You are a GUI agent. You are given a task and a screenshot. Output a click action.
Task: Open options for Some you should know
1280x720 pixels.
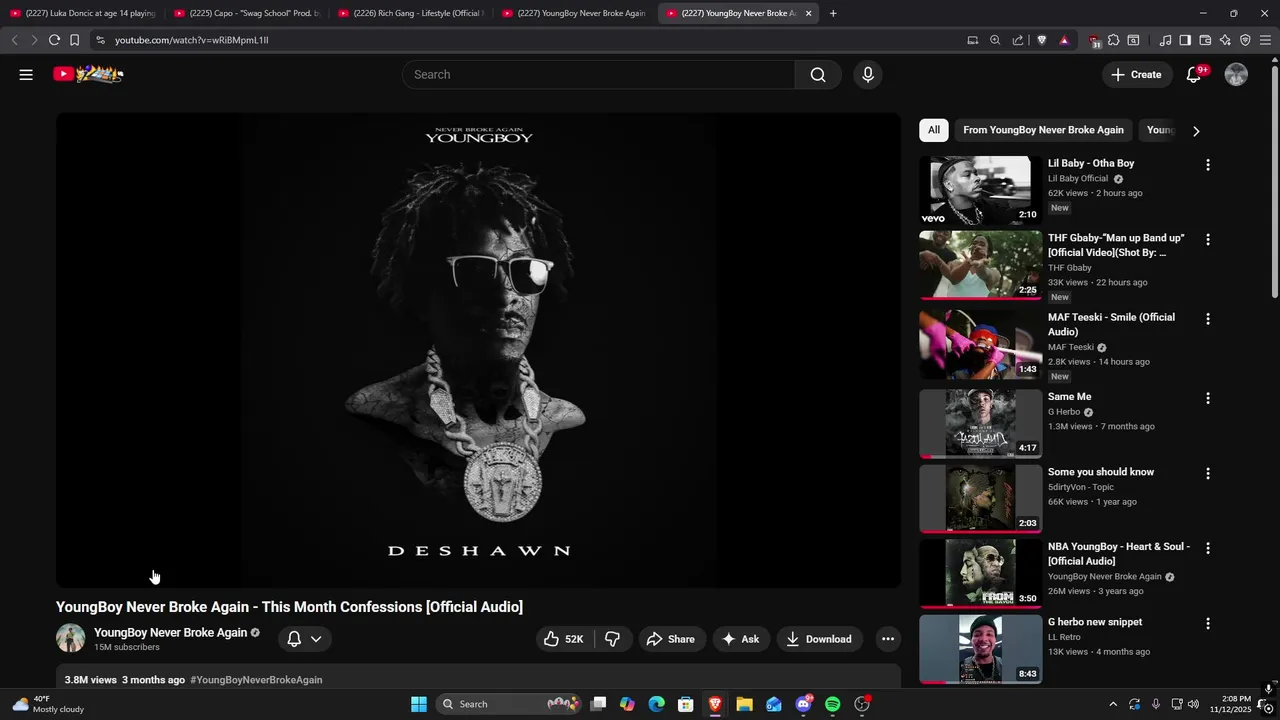point(1207,473)
